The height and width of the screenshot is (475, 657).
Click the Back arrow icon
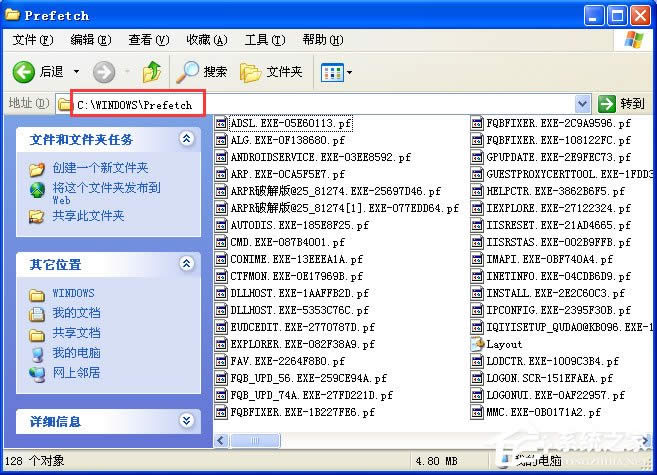(x=25, y=72)
